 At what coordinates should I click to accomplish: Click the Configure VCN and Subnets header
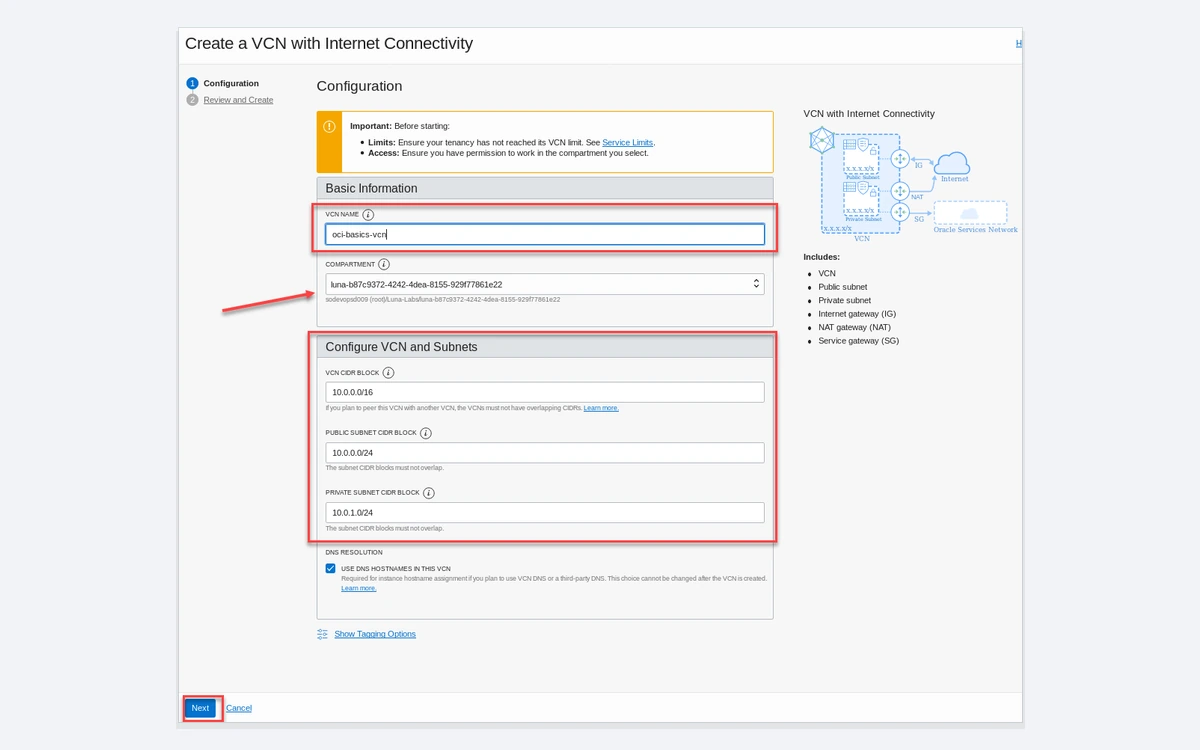[x=545, y=347]
